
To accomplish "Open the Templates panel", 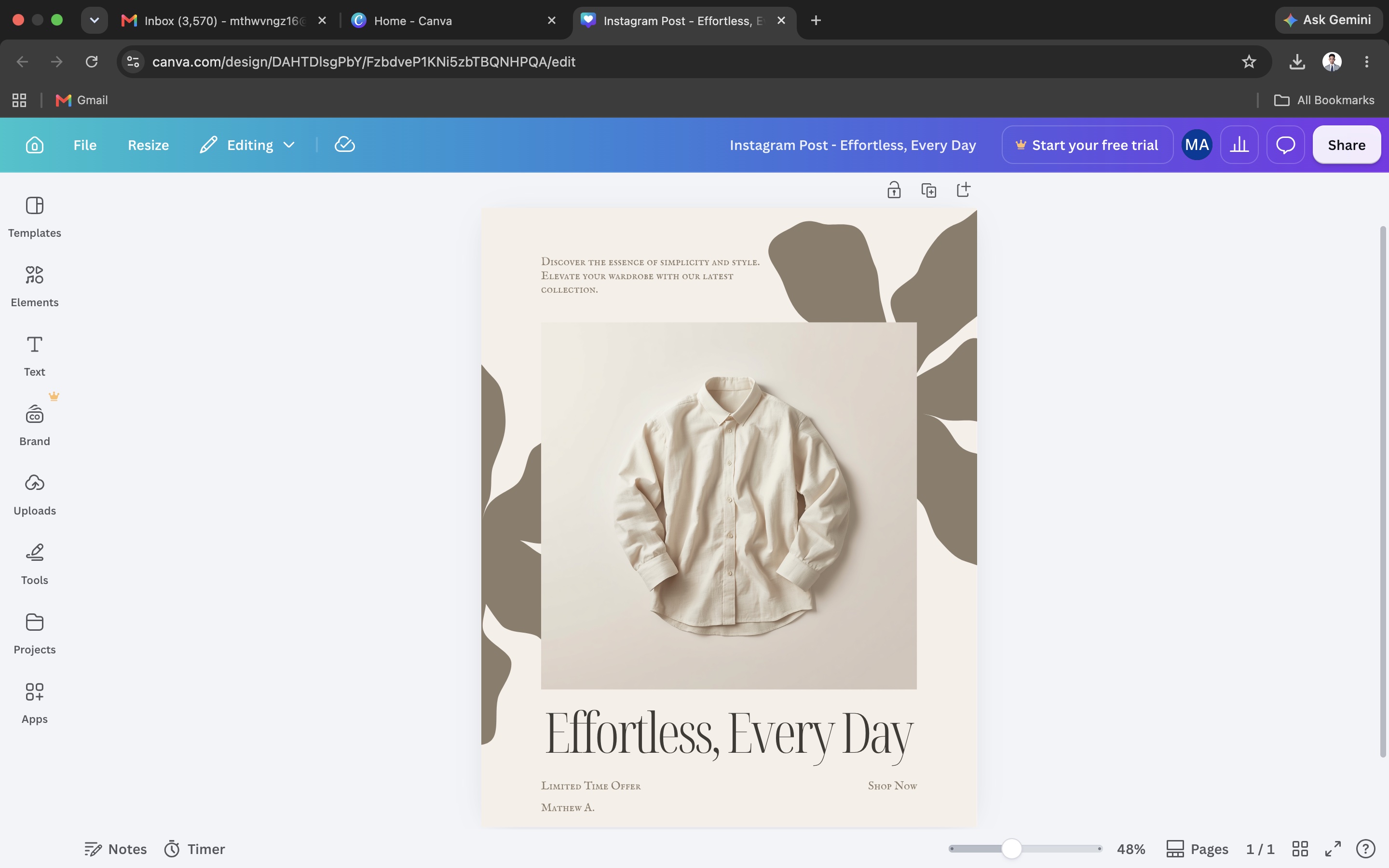I will point(34,217).
